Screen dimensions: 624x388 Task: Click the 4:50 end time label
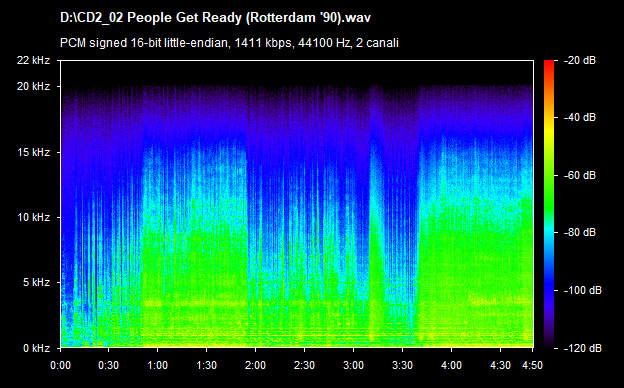pyautogui.click(x=532, y=365)
